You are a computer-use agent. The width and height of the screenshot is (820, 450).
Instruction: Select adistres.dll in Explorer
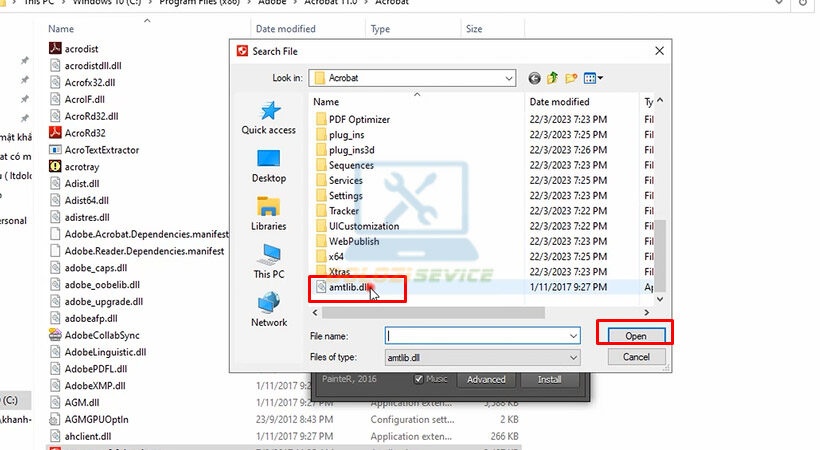click(x=79, y=217)
